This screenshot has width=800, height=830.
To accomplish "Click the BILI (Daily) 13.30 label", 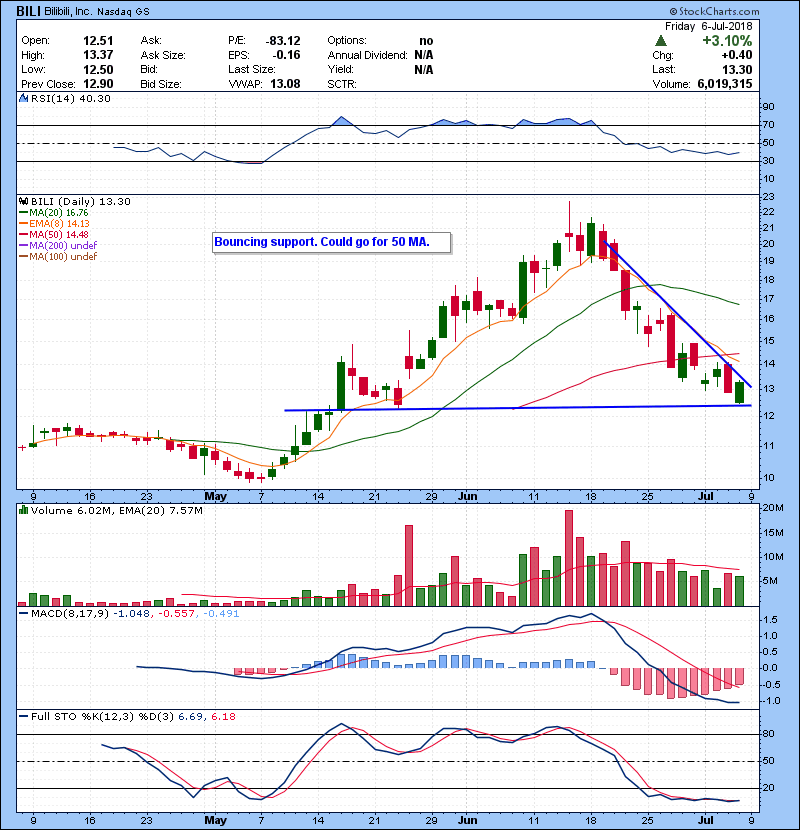I will pos(80,202).
